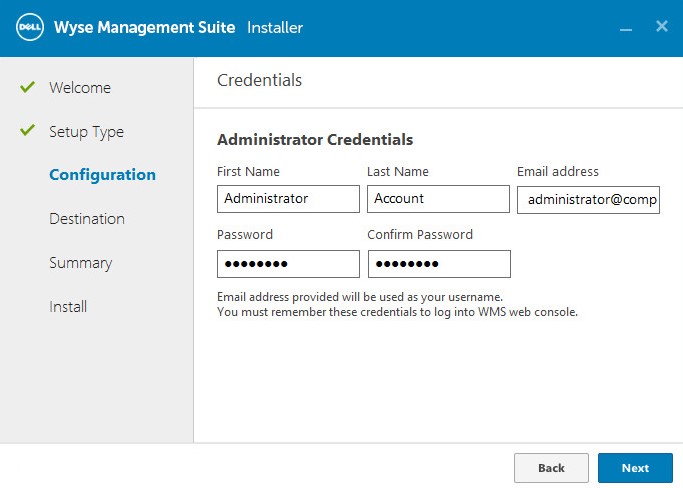Viewport: 683px width, 488px height.
Task: Select the Install step in sidebar
Action: tap(68, 307)
